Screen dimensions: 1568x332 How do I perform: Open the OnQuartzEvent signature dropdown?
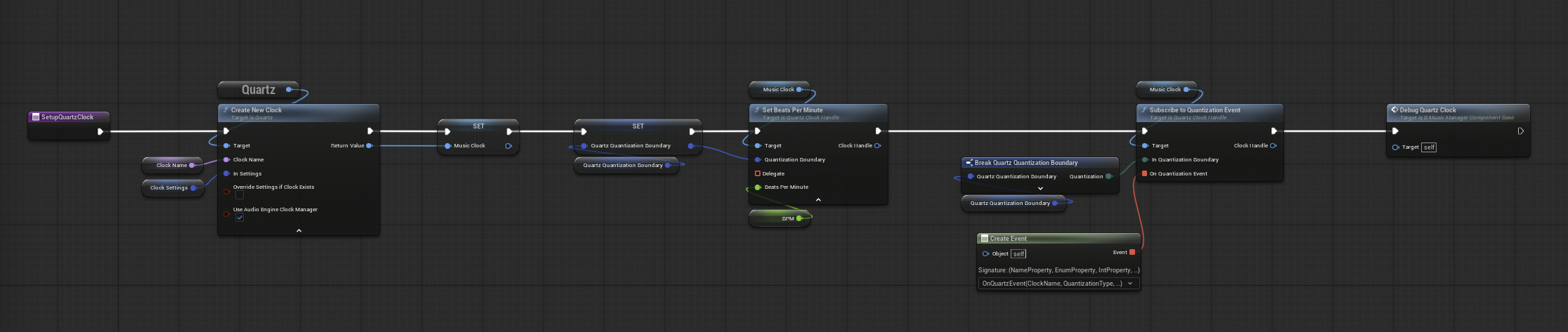coord(1058,284)
